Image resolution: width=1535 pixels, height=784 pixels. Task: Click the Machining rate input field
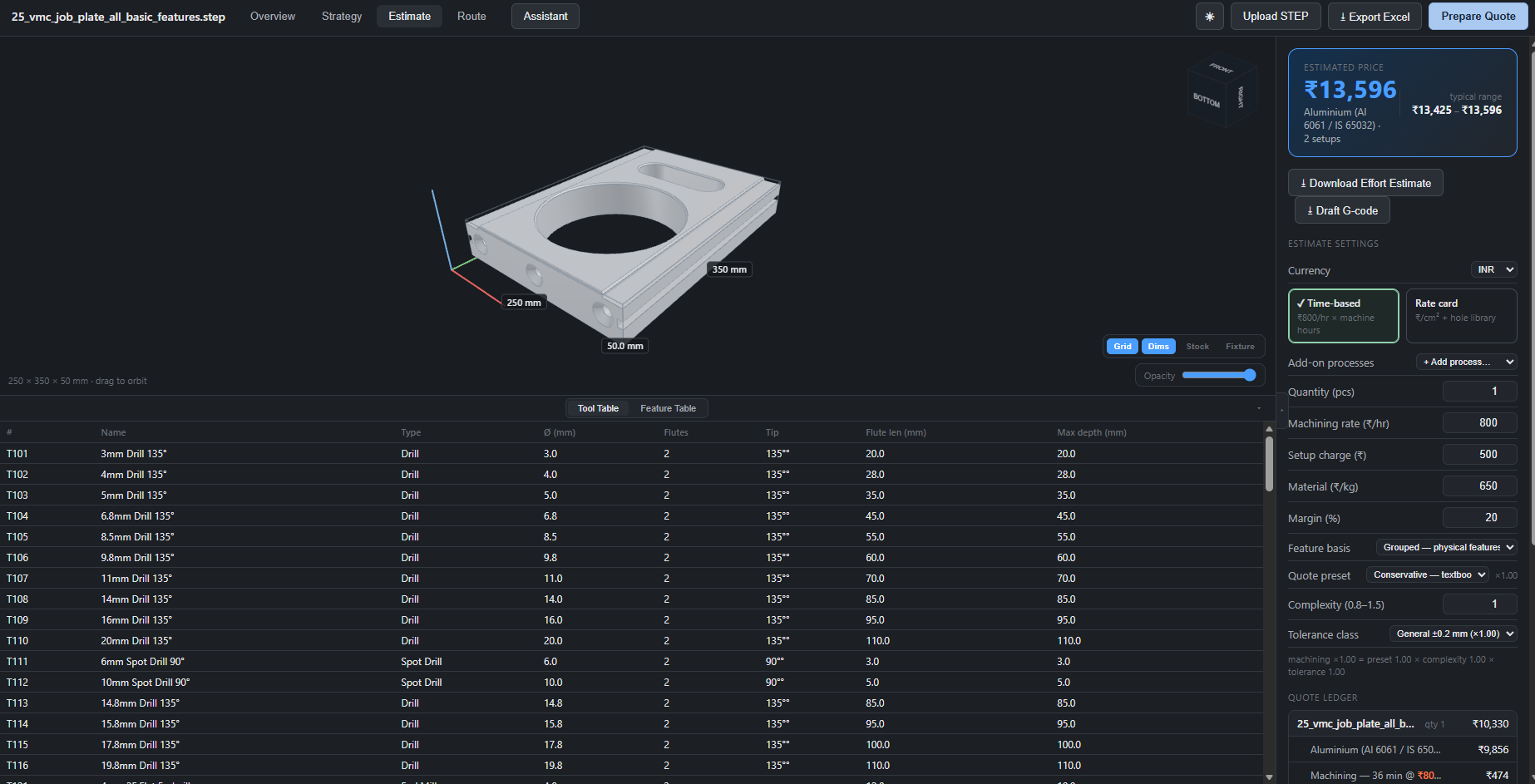(1479, 423)
